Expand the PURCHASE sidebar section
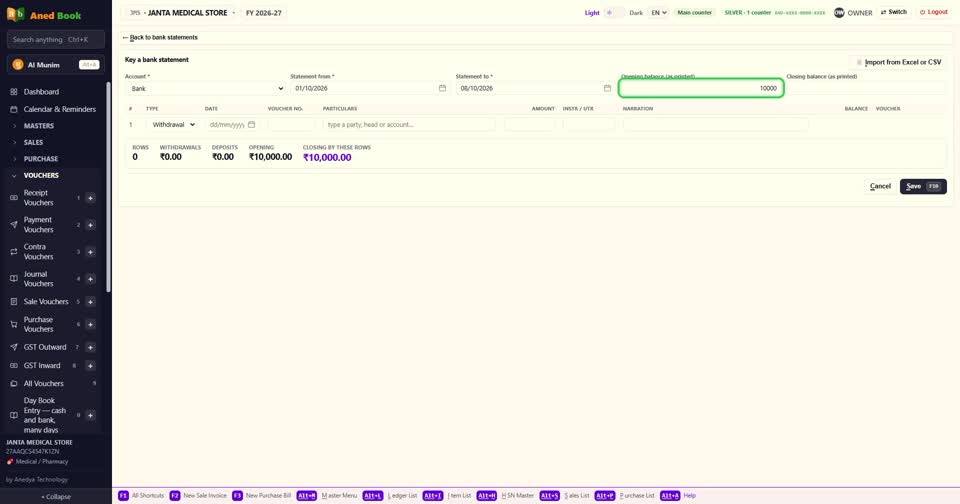The width and height of the screenshot is (960, 504). pos(40,159)
